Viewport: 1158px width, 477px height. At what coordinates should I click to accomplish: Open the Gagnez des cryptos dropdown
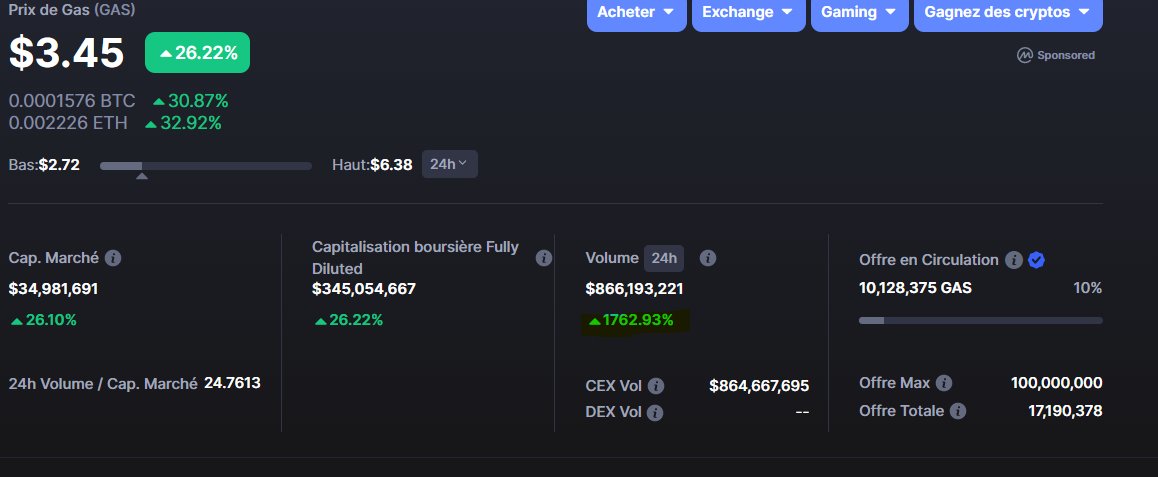point(1007,13)
